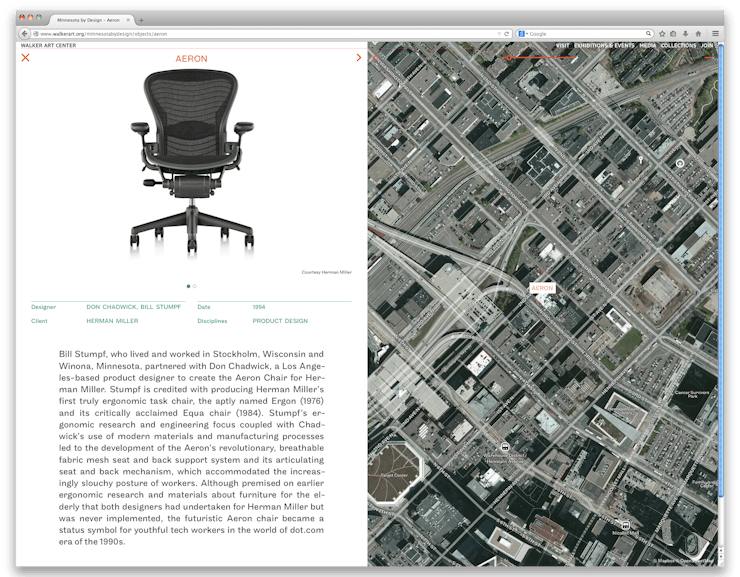
Task: Click the Herman Miller client link
Action: (x=112, y=321)
